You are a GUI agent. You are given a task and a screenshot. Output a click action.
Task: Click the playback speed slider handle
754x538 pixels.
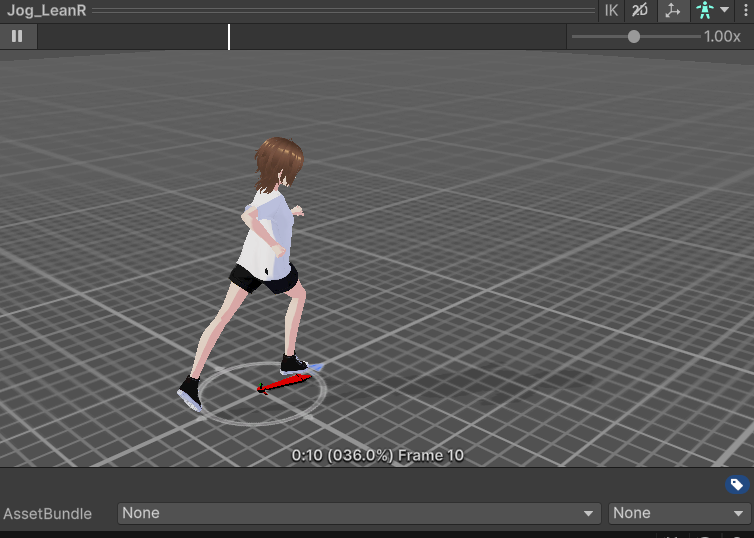click(x=634, y=37)
